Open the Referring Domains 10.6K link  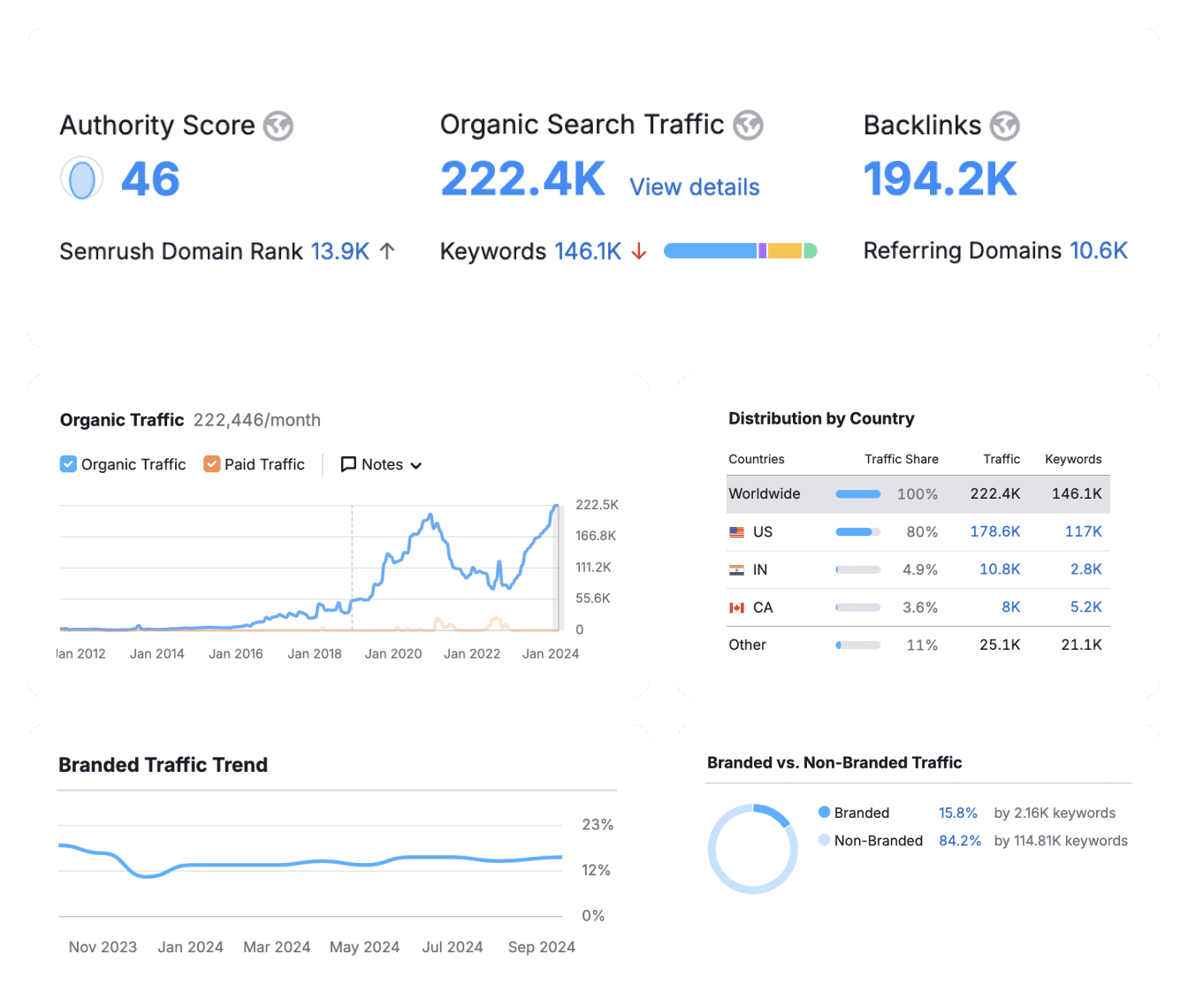pos(1099,251)
